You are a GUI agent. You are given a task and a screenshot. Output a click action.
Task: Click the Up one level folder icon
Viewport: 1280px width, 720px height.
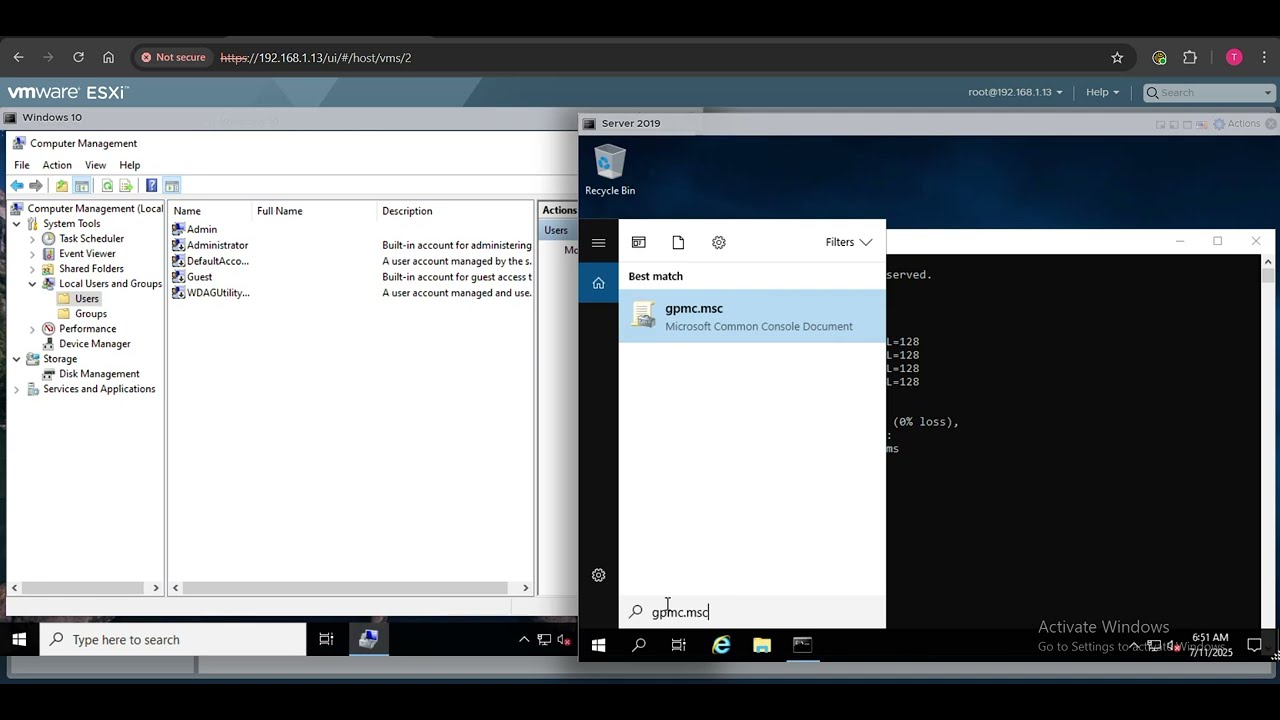(62, 186)
